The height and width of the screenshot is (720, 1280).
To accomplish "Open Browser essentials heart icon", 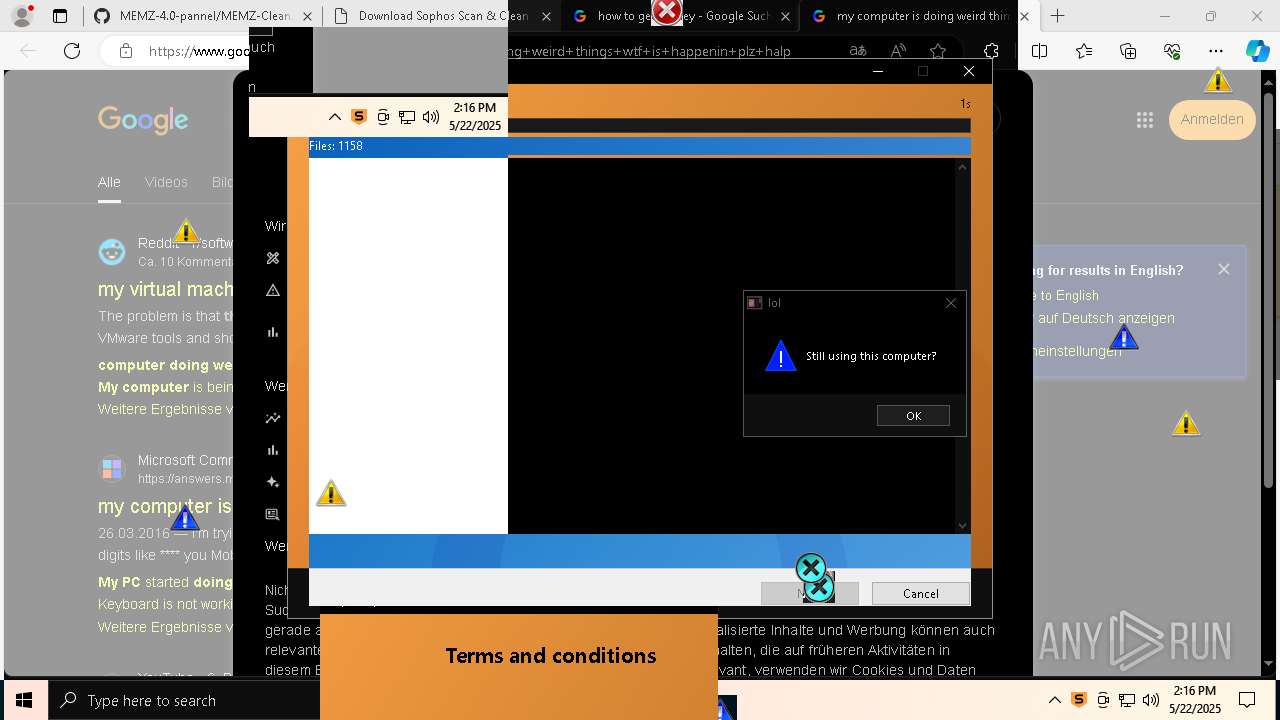I will (x=1172, y=51).
